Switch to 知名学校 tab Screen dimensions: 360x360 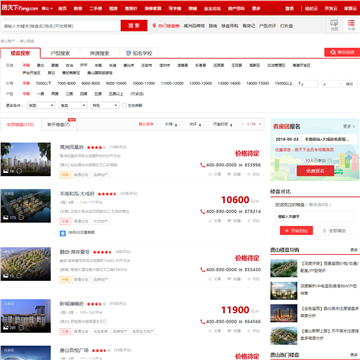[x=139, y=53]
